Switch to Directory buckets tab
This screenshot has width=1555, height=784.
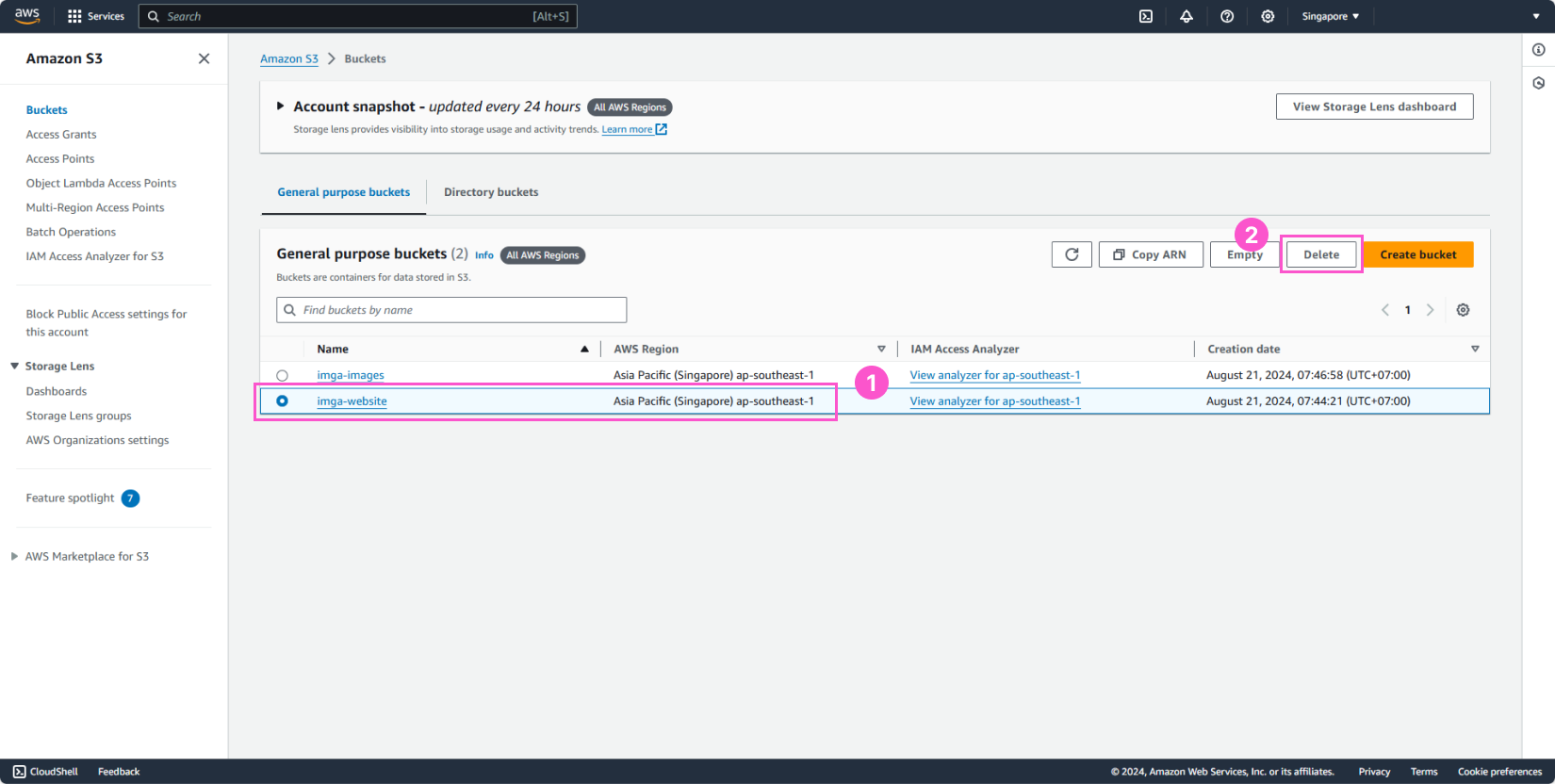(x=491, y=192)
